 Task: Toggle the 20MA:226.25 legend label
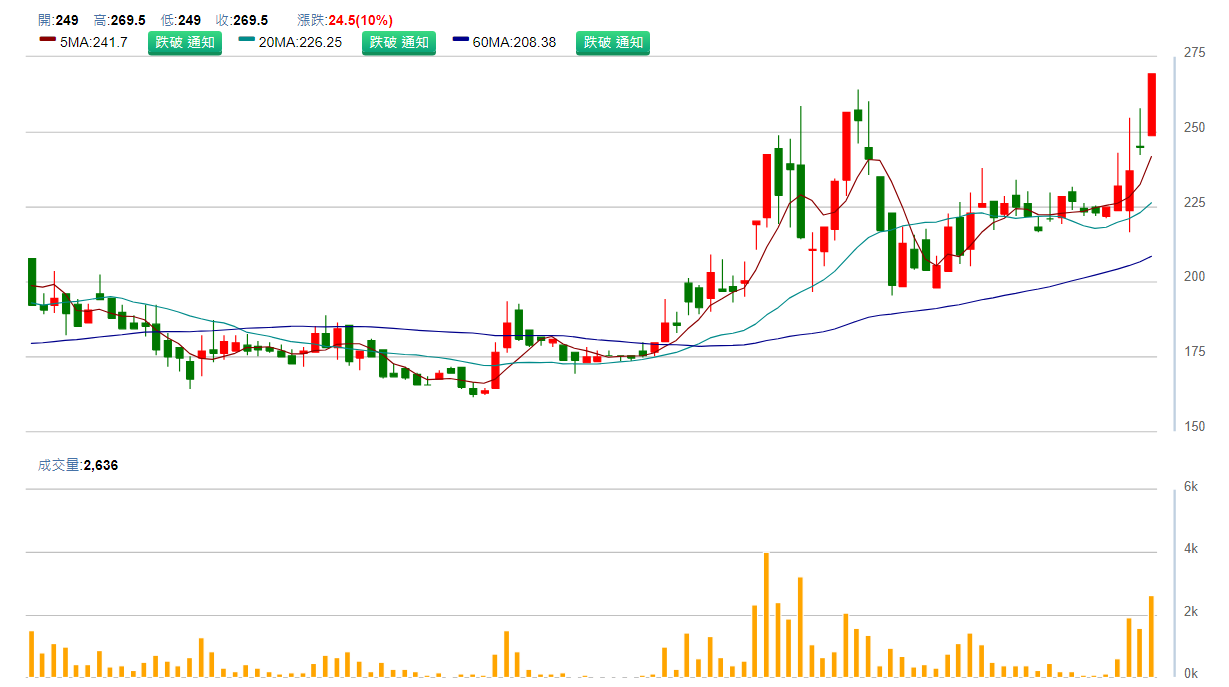point(300,42)
